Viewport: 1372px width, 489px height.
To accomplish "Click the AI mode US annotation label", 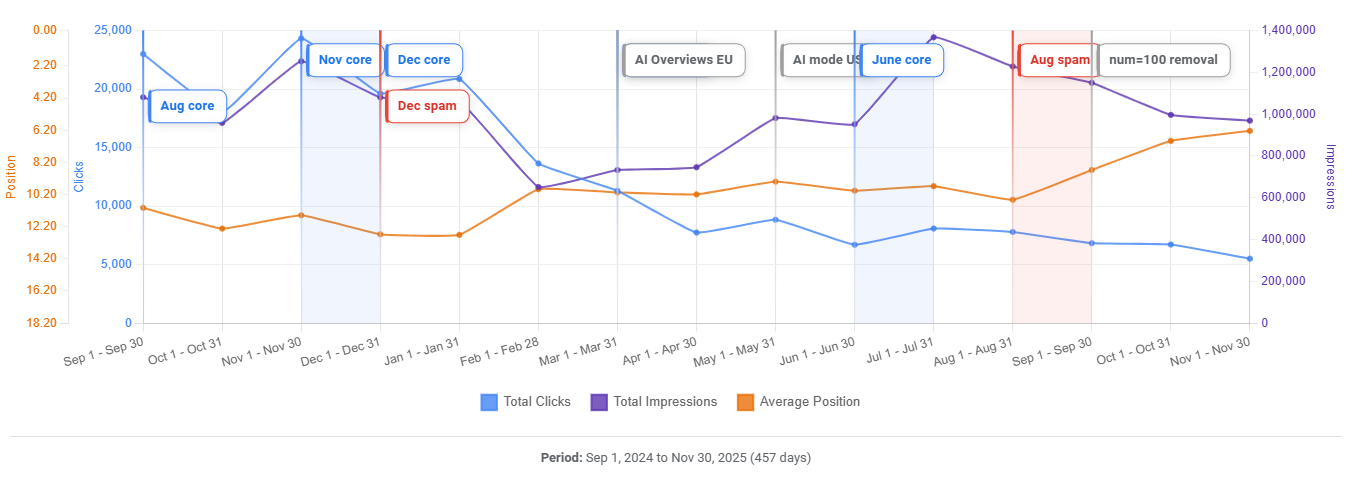I will coord(822,60).
